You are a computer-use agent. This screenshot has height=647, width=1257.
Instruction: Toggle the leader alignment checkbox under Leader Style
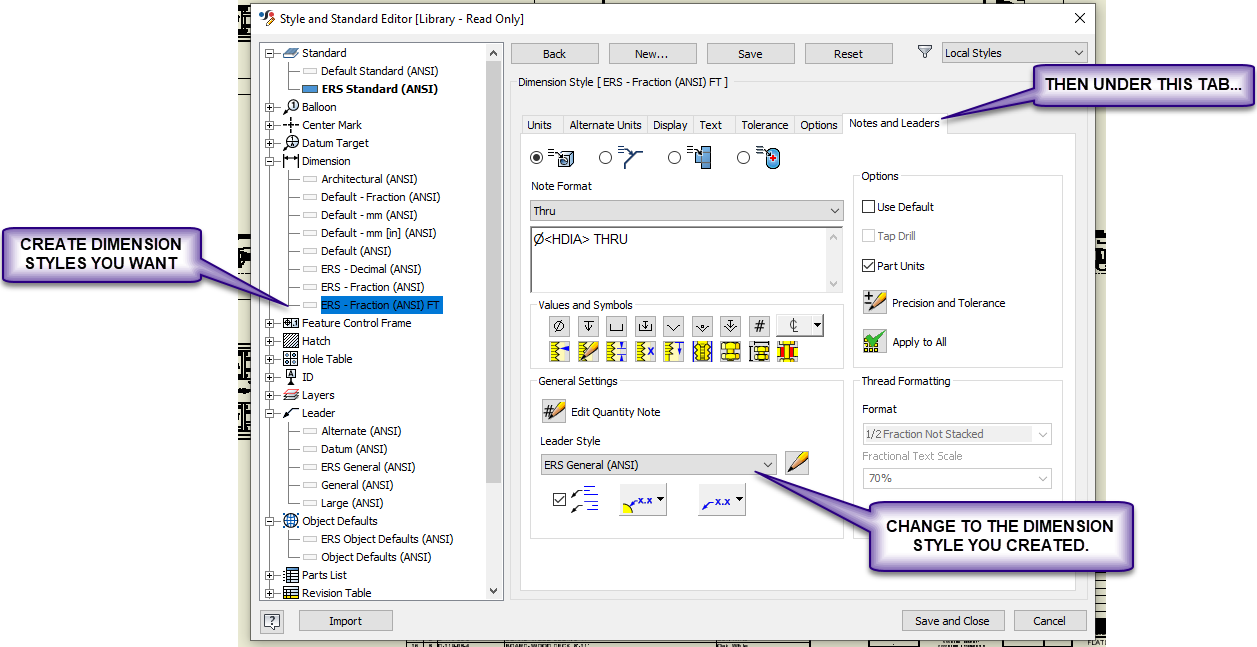[x=559, y=499]
